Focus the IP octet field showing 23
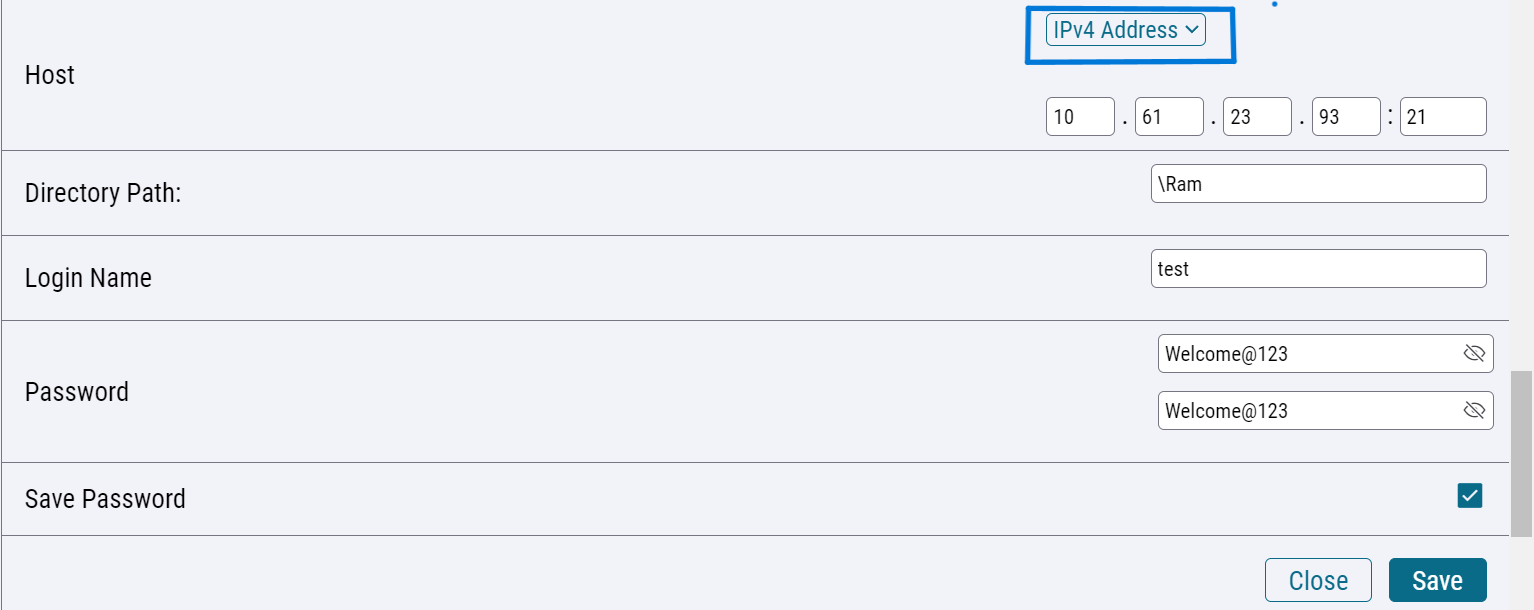This screenshot has width=1534, height=610. tap(1257, 117)
